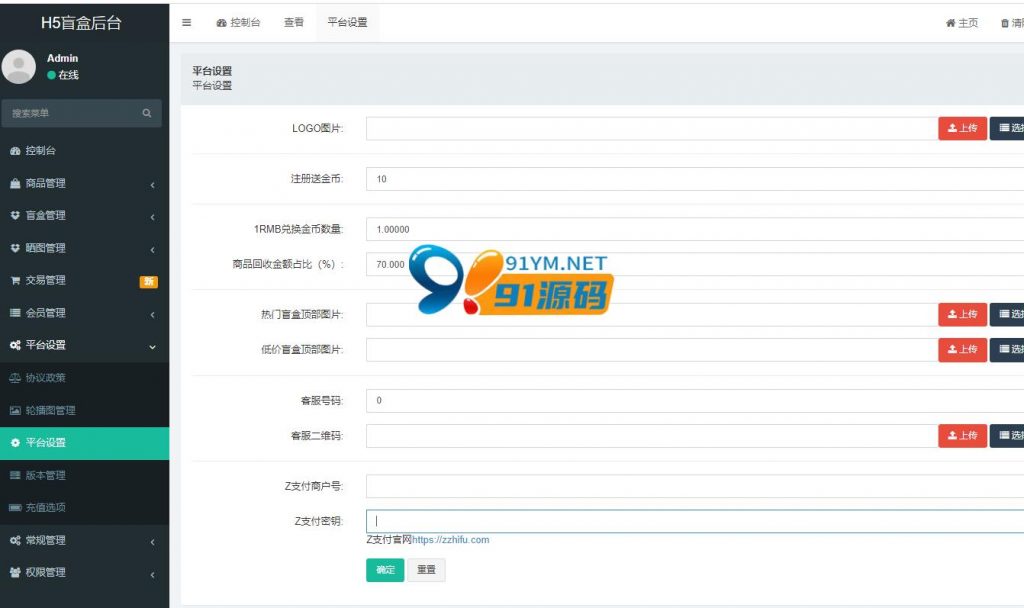Click the 协议政策 scale icon
Image resolution: width=1024 pixels, height=608 pixels.
15,378
